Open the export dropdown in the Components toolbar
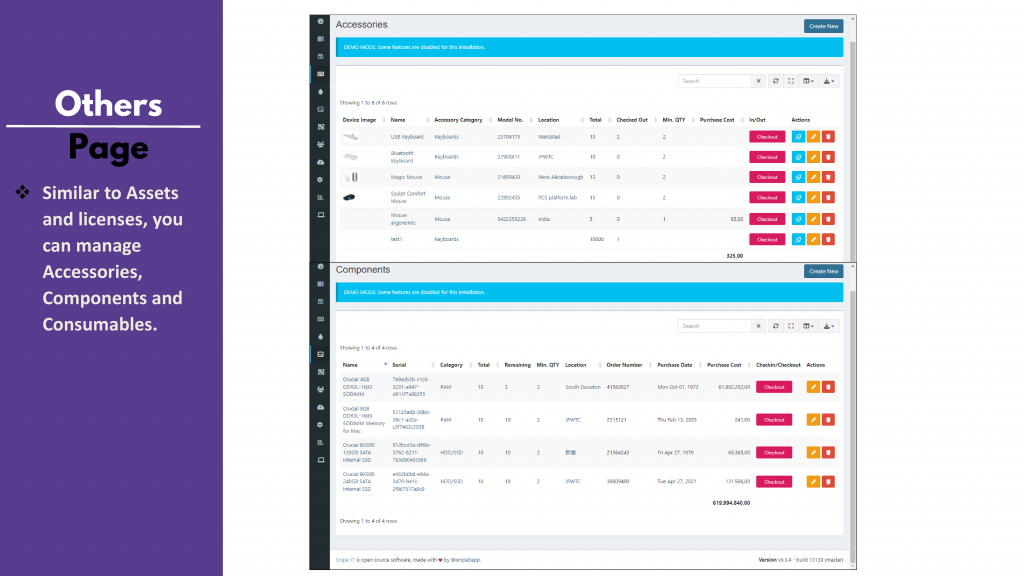Screen dimensions: 1024x576 point(830,326)
